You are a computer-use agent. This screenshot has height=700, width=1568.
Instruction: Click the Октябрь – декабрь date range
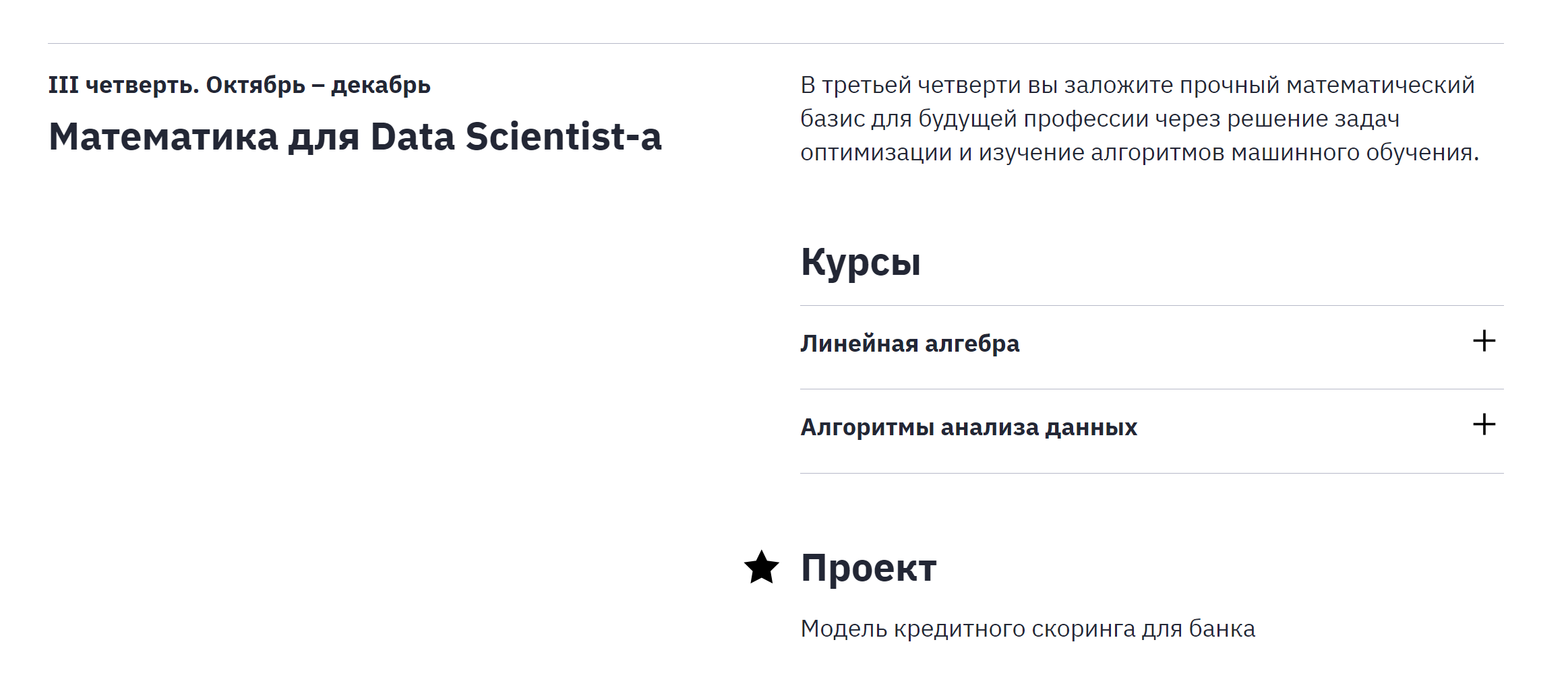coord(318,86)
